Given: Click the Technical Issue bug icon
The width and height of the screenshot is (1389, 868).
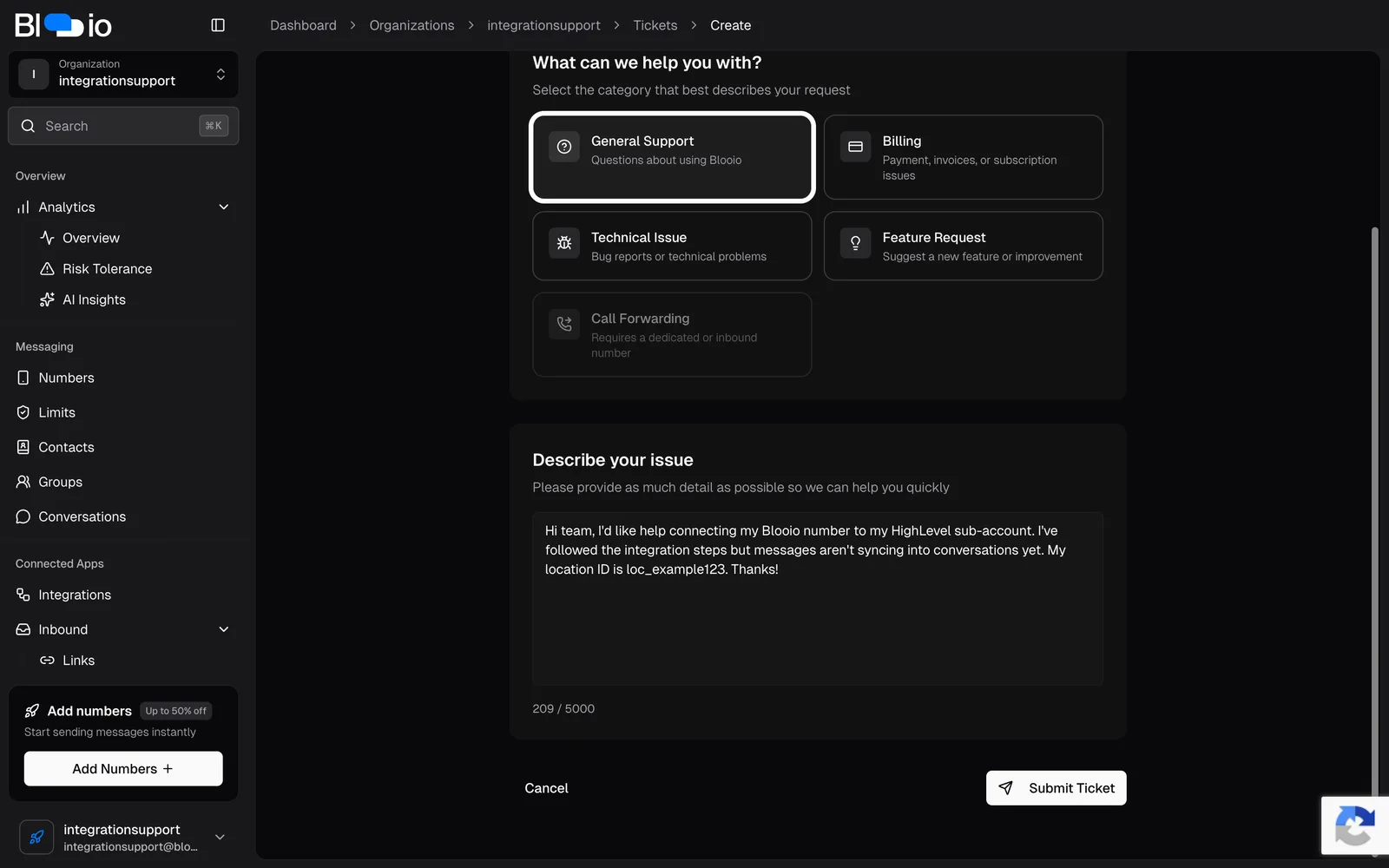Looking at the screenshot, I should click(x=564, y=243).
